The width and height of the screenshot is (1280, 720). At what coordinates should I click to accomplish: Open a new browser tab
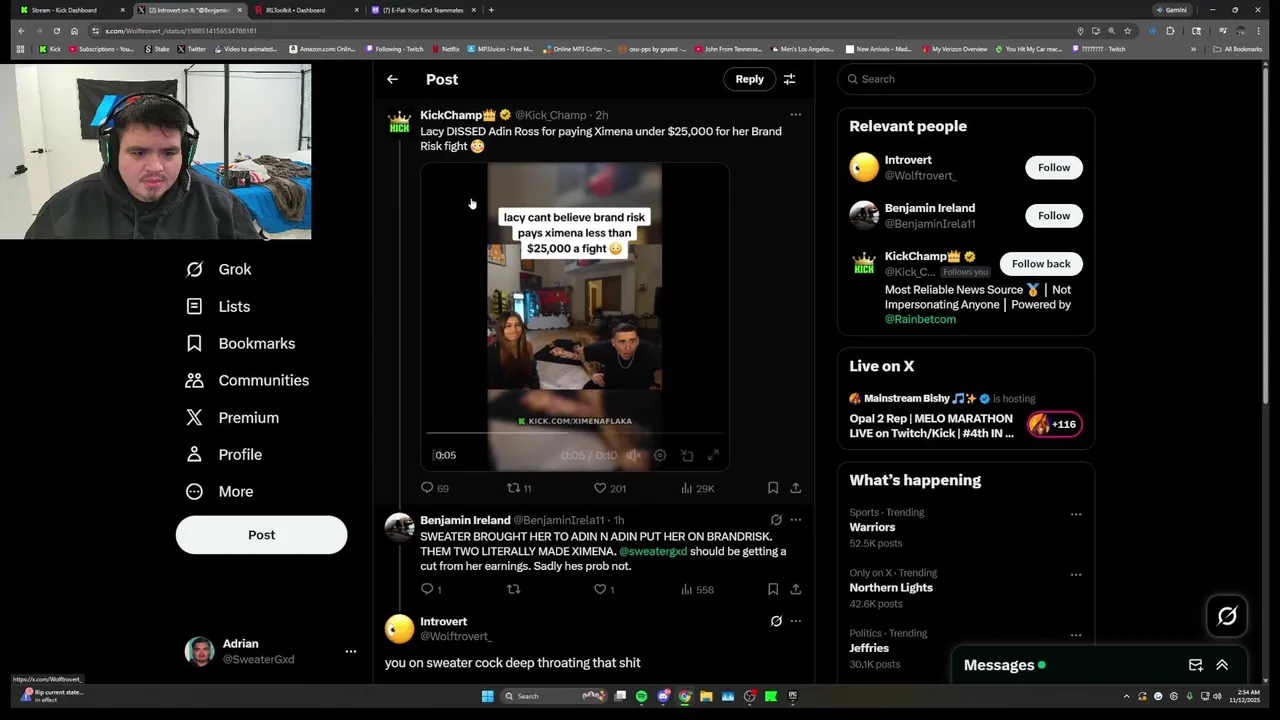click(x=491, y=10)
